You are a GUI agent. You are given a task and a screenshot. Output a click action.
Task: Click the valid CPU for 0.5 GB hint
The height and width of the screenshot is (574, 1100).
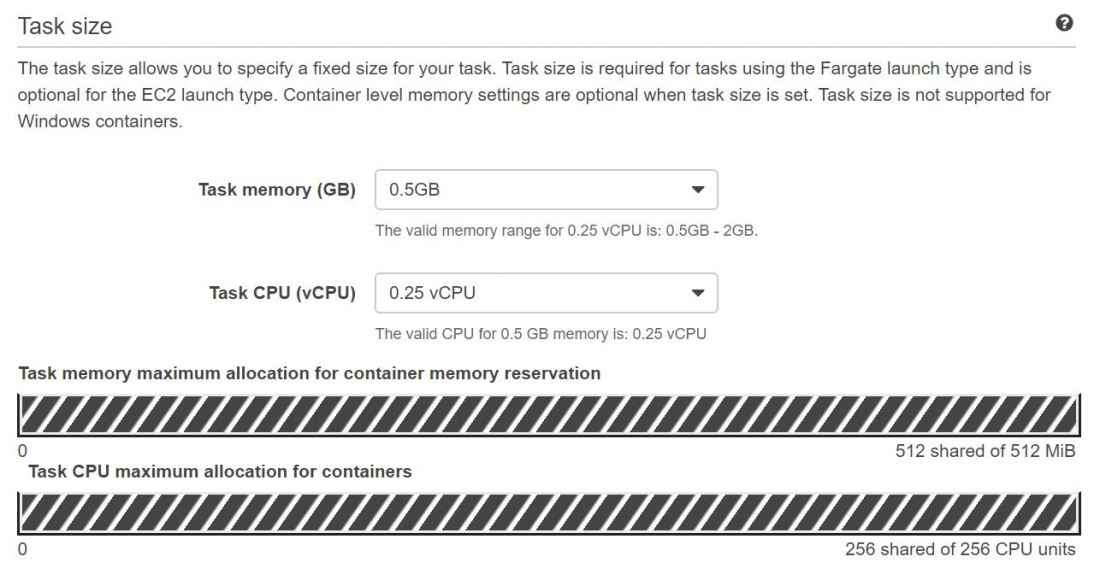point(540,333)
